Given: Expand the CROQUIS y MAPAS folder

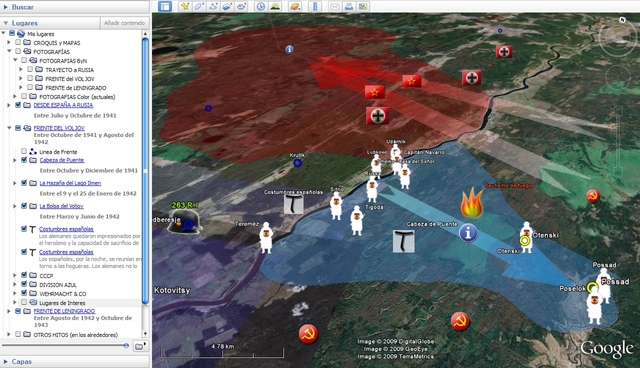Looking at the screenshot, I should (9, 42).
